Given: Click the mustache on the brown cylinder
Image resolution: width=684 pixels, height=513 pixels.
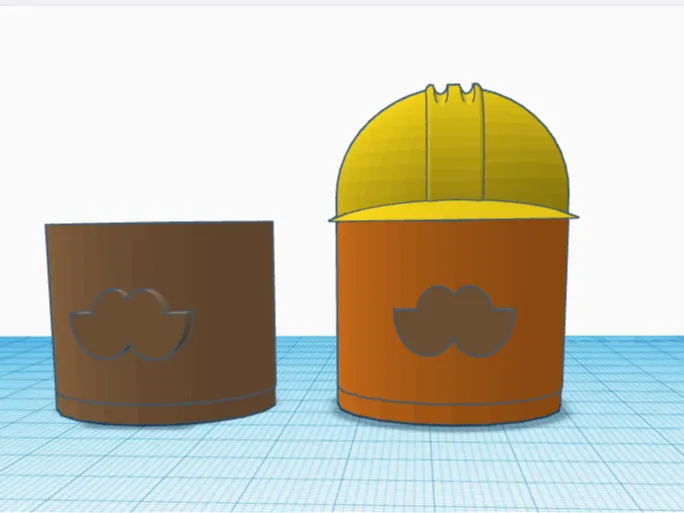Looking at the screenshot, I should 131,324.
